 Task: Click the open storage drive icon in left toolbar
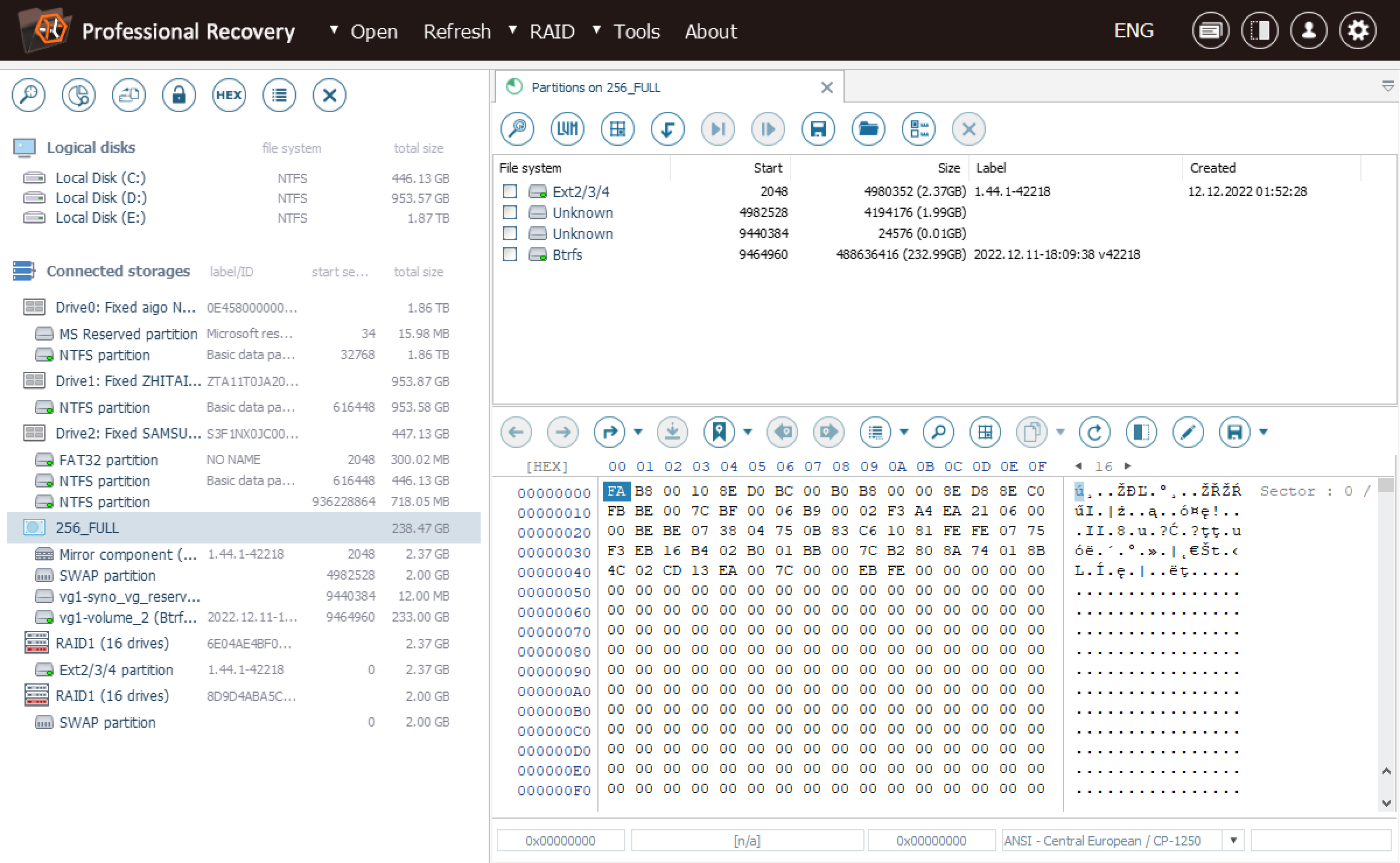129,95
